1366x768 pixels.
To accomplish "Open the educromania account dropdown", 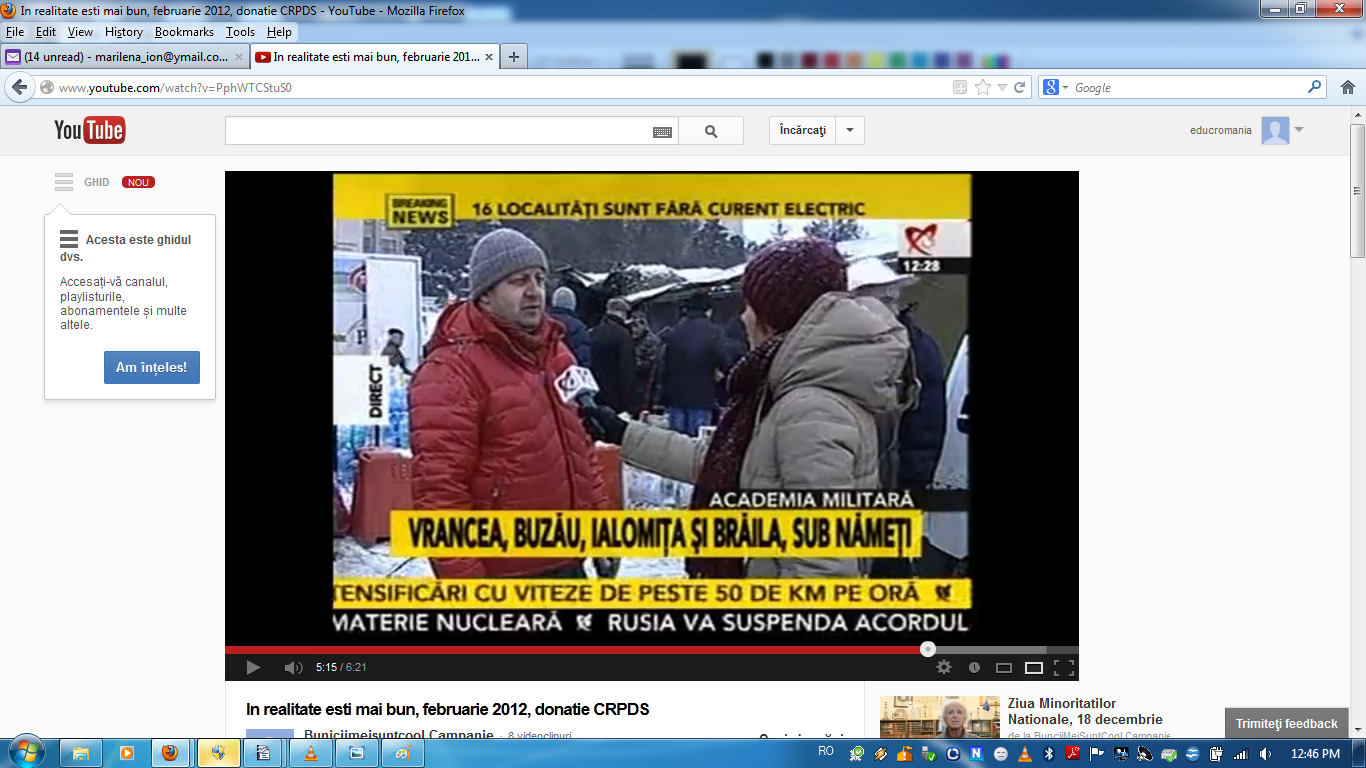I will tap(1299, 130).
